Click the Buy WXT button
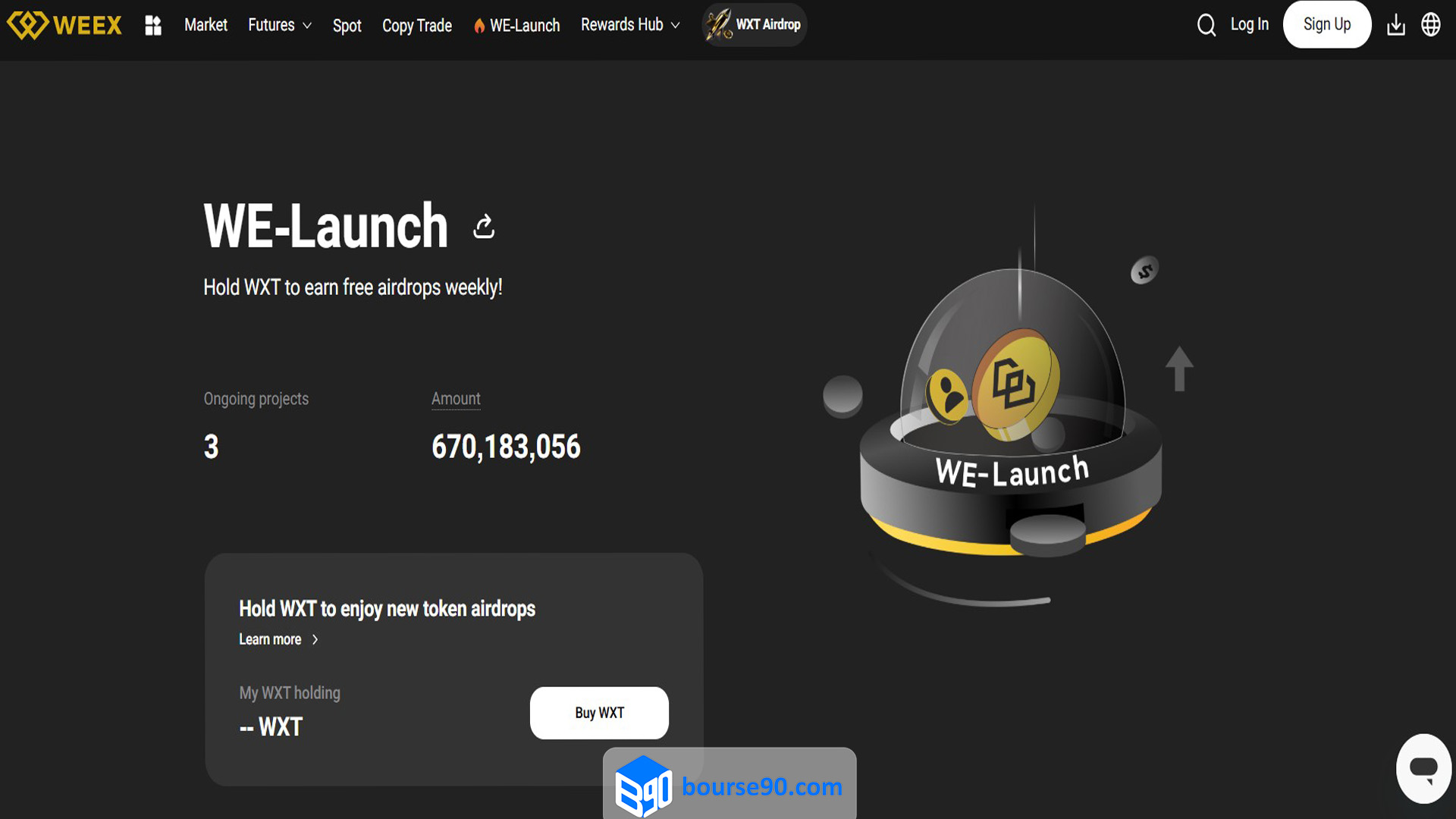The image size is (1456, 819). tap(599, 713)
